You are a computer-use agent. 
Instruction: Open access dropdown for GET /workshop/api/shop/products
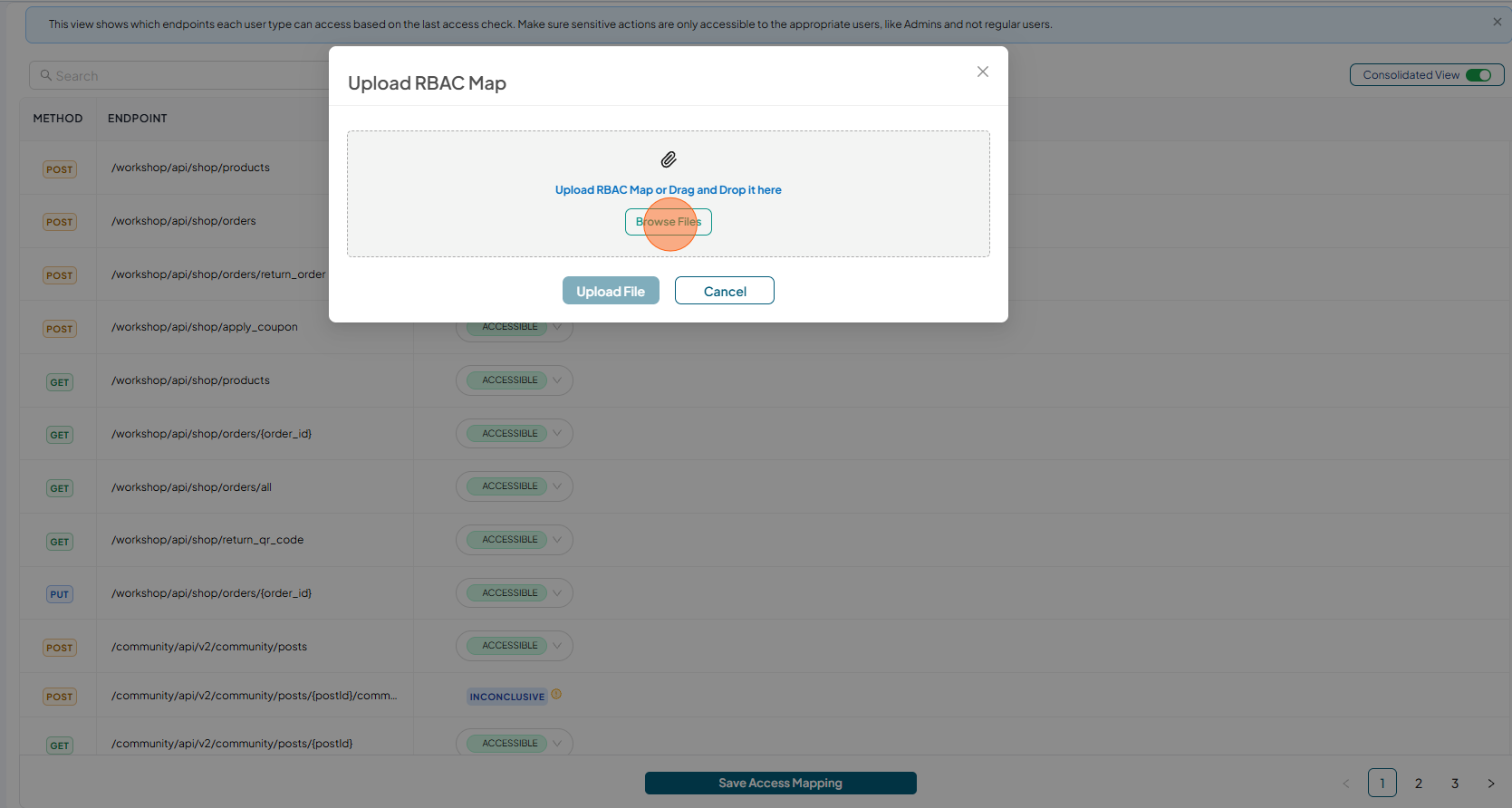(x=515, y=380)
